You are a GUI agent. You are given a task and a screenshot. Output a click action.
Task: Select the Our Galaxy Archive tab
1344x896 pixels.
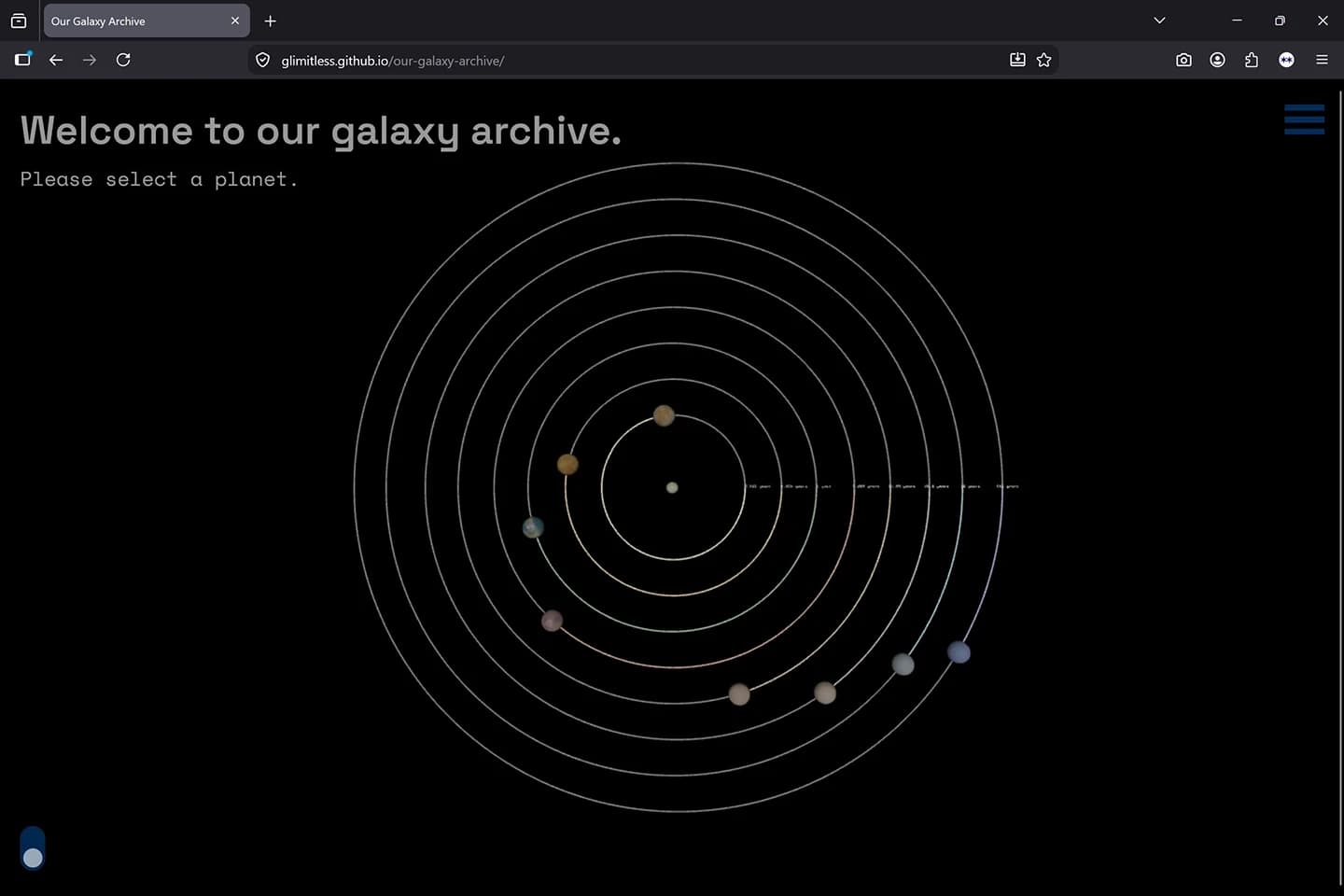pos(147,21)
